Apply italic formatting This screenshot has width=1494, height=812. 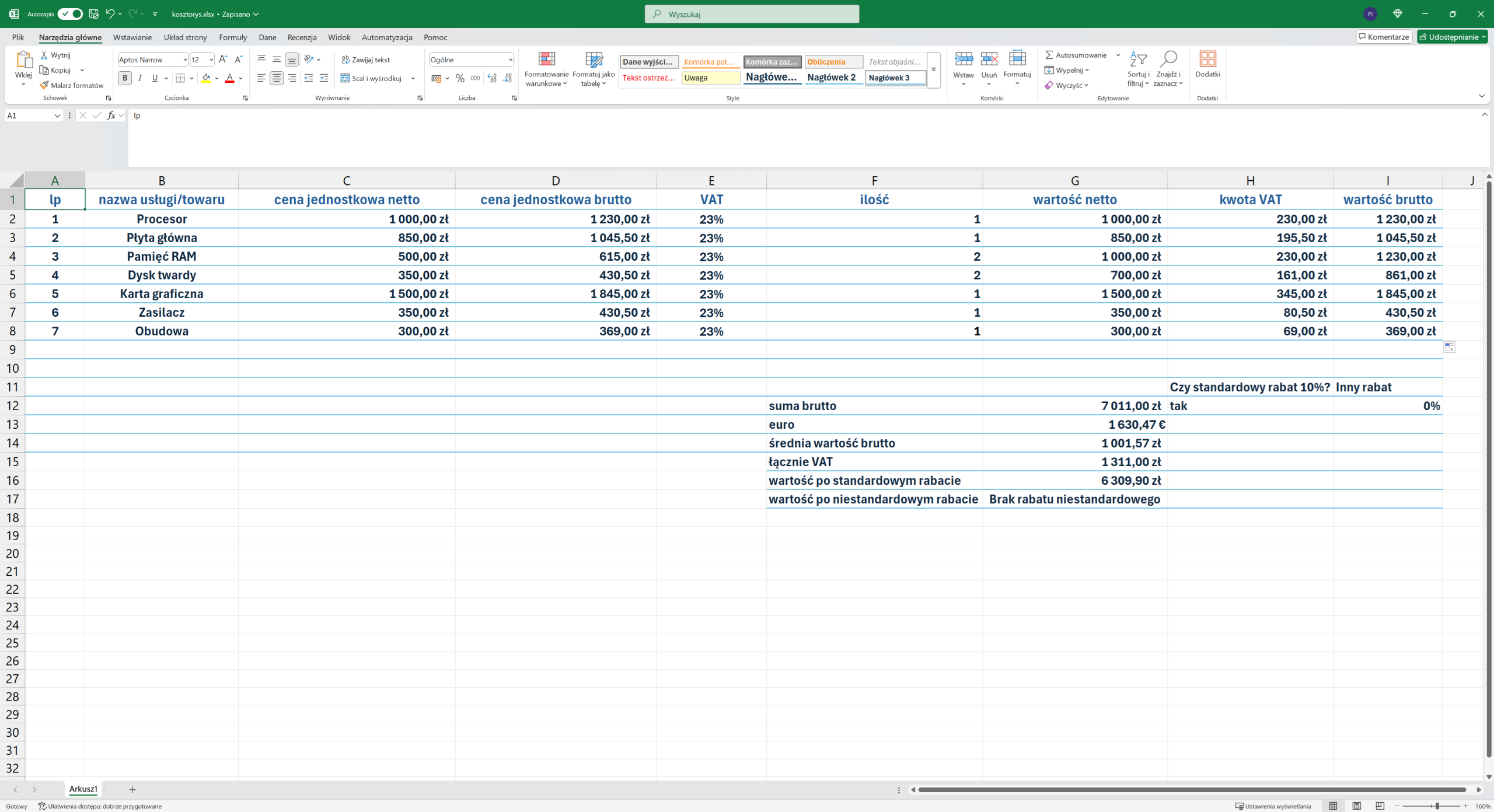[139, 78]
